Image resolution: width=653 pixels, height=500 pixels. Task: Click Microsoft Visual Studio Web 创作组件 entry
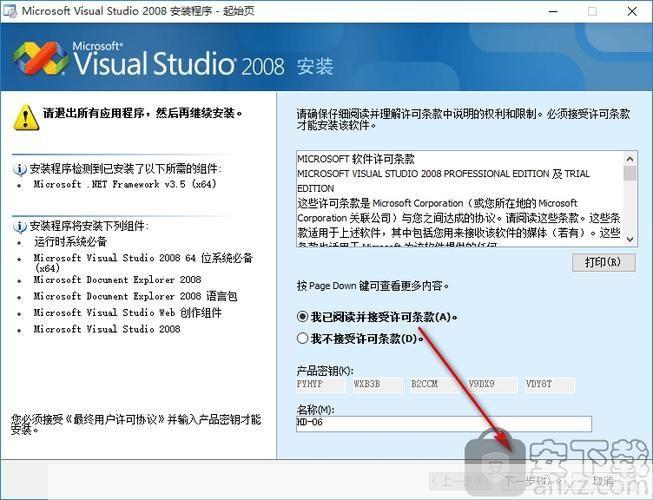(127, 313)
